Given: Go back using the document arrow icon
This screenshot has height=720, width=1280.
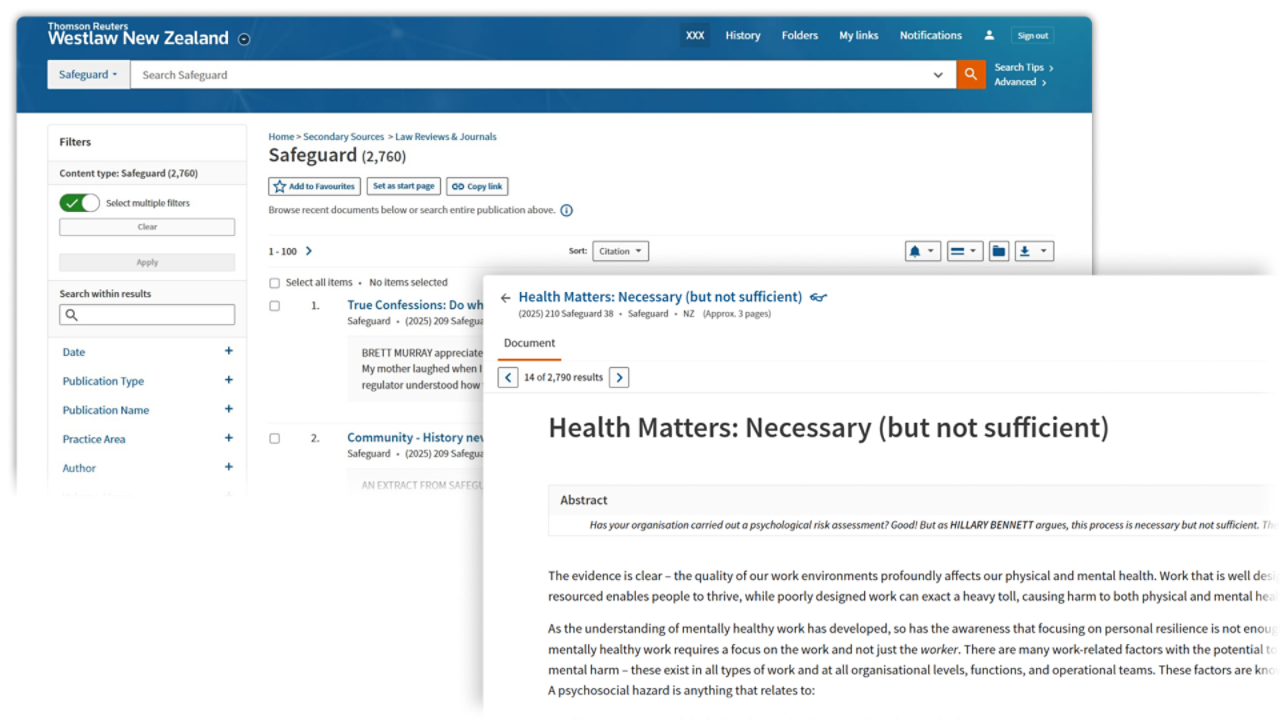Looking at the screenshot, I should point(505,298).
